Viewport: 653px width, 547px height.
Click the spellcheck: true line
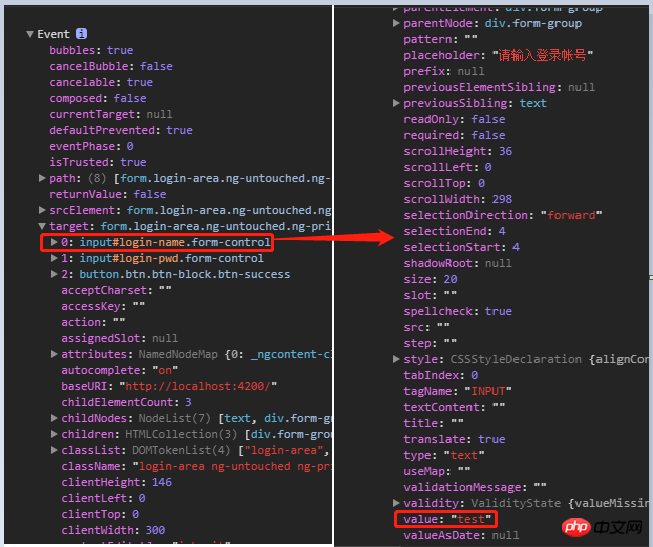coord(457,311)
